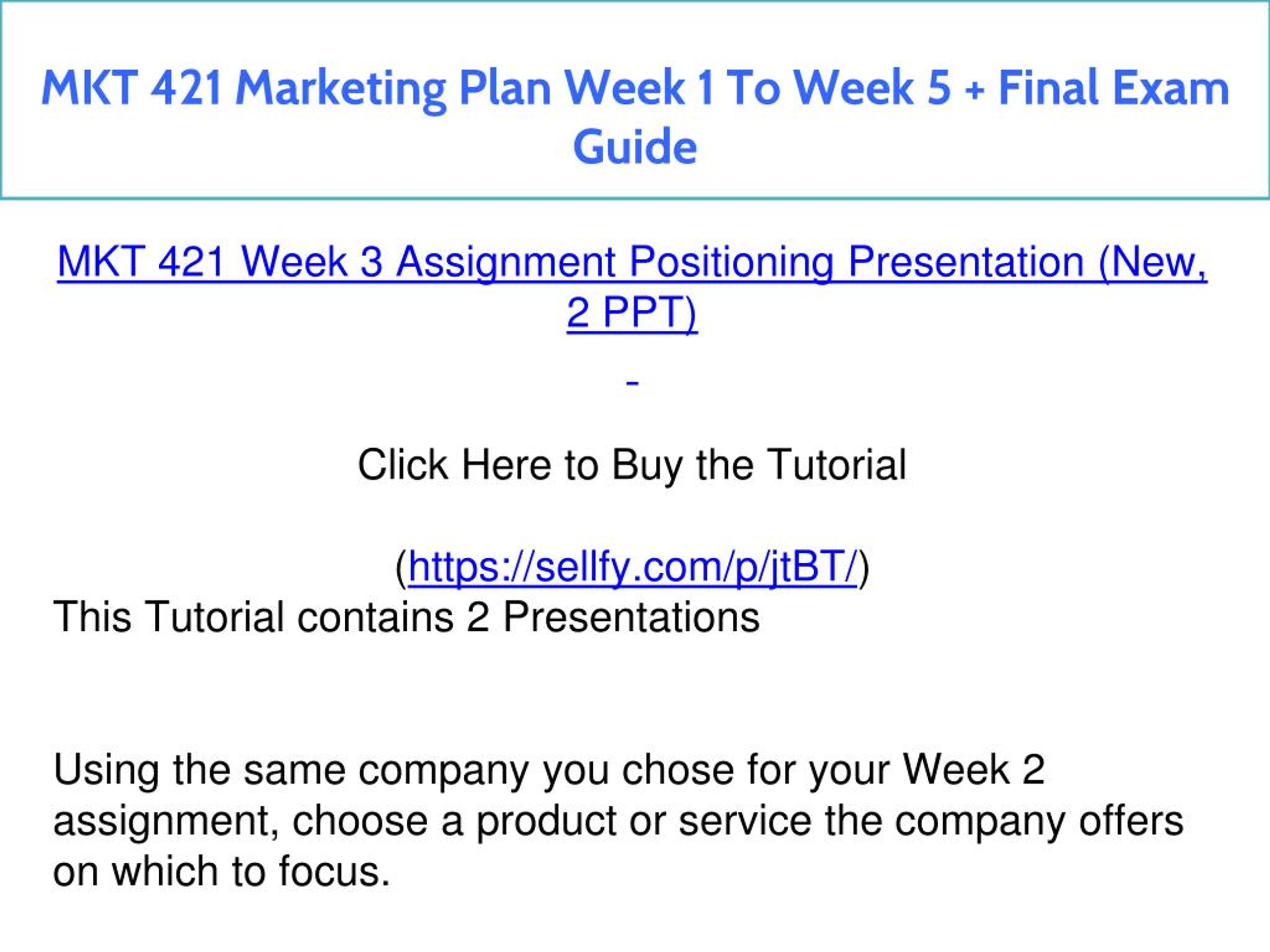This screenshot has width=1270, height=952.
Task: Click the 'on which to focus.' line
Action: pos(222,871)
